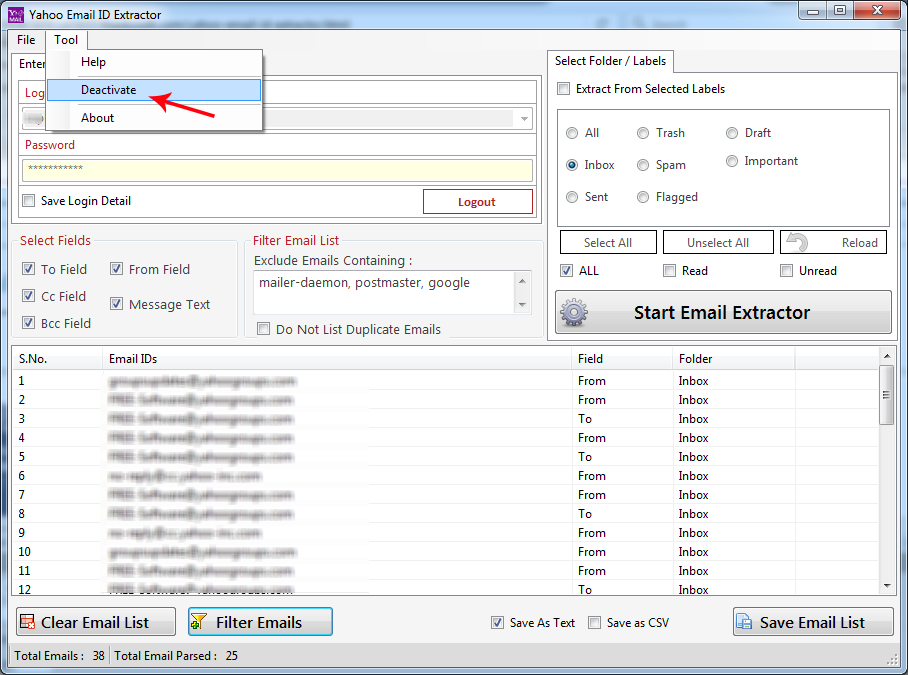Click the Email IDs column header
Image resolution: width=908 pixels, height=675 pixels.
337,359
